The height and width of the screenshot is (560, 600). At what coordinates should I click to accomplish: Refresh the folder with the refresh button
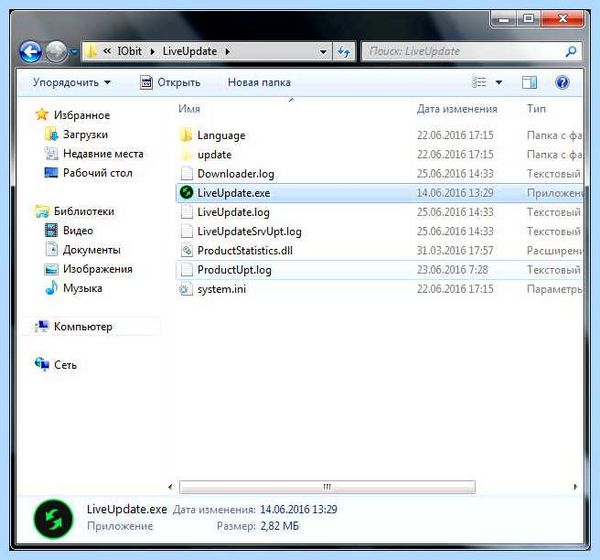344,52
